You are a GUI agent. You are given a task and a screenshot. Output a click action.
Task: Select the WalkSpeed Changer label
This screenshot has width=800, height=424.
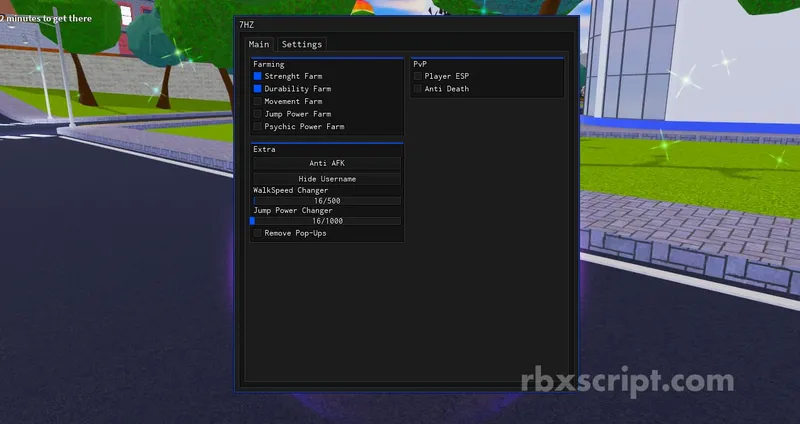(291, 190)
